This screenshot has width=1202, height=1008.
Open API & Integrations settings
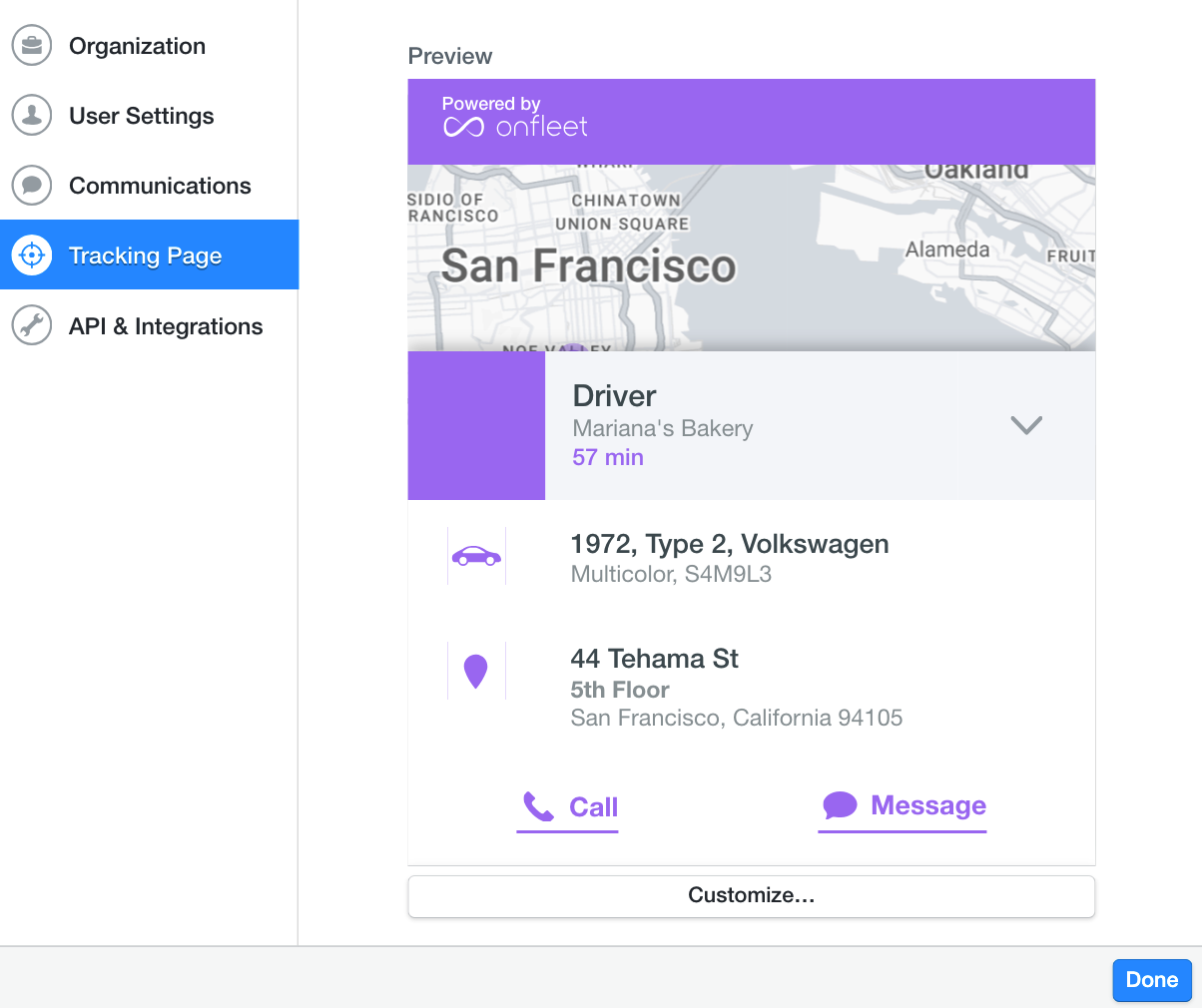click(x=166, y=326)
